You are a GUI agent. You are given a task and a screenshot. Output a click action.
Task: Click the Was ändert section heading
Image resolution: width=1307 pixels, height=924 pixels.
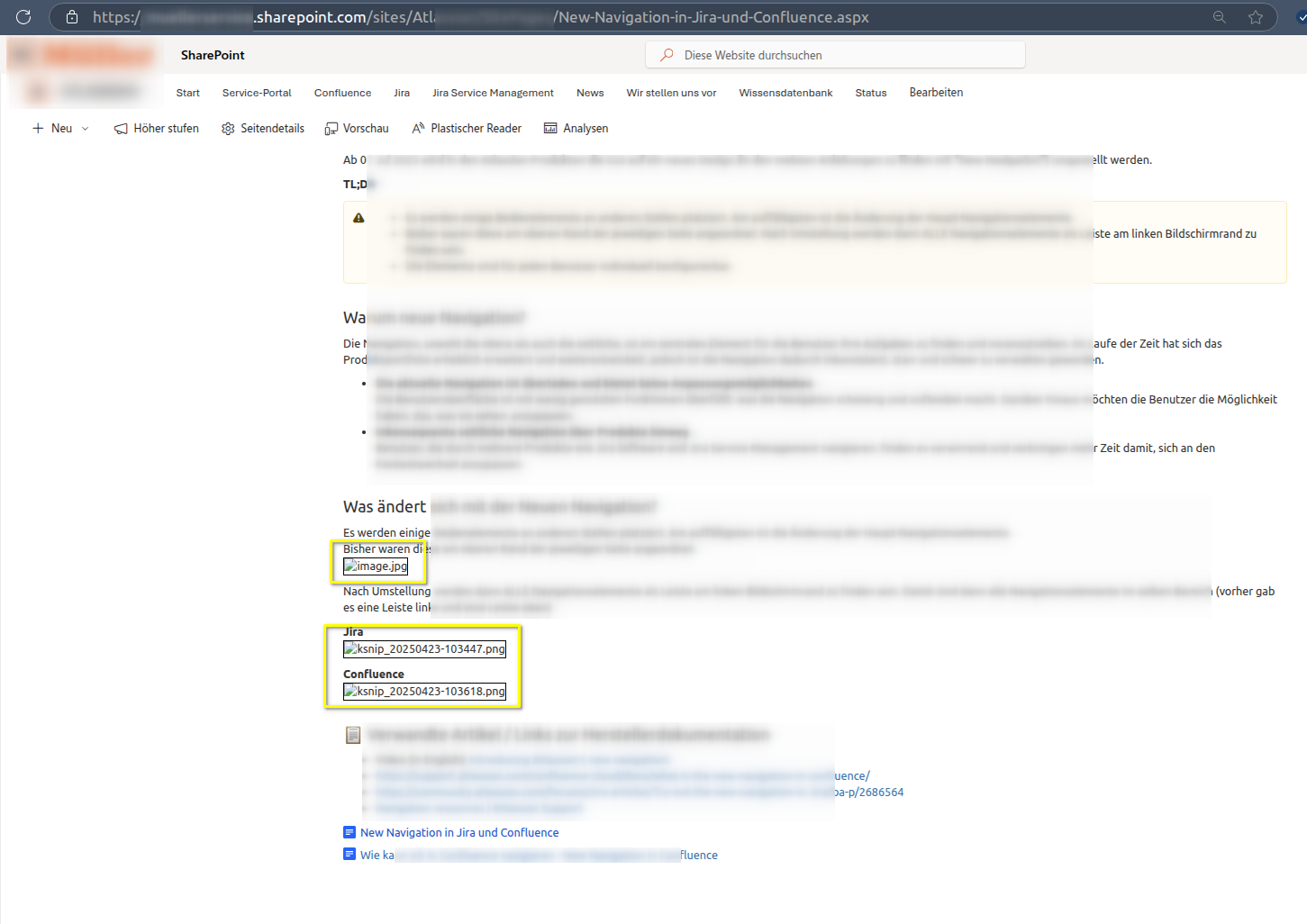pos(385,506)
